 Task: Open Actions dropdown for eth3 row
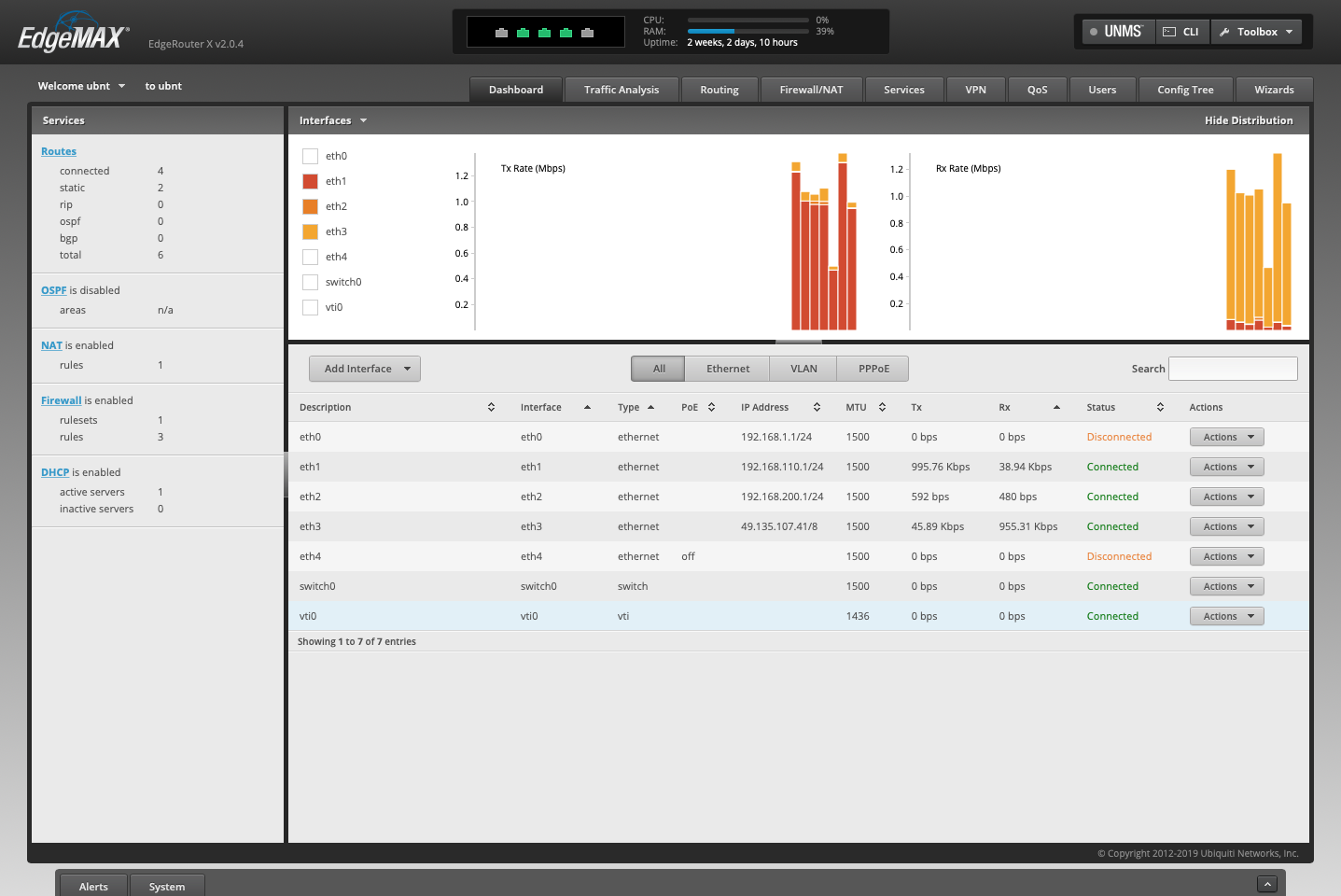1226,526
